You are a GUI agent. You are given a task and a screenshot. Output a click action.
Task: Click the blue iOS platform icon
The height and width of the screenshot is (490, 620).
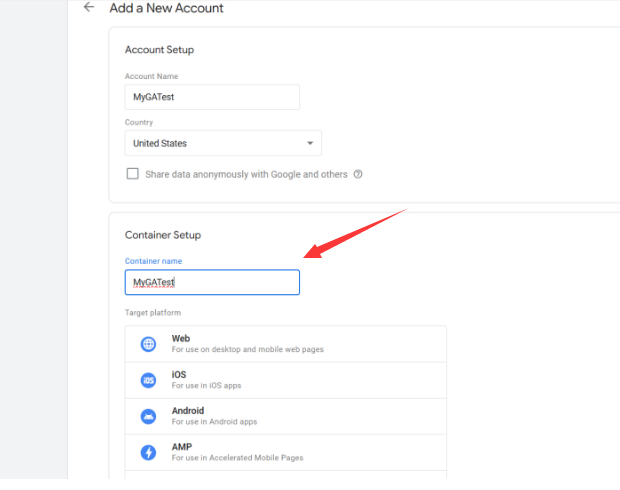[148, 380]
